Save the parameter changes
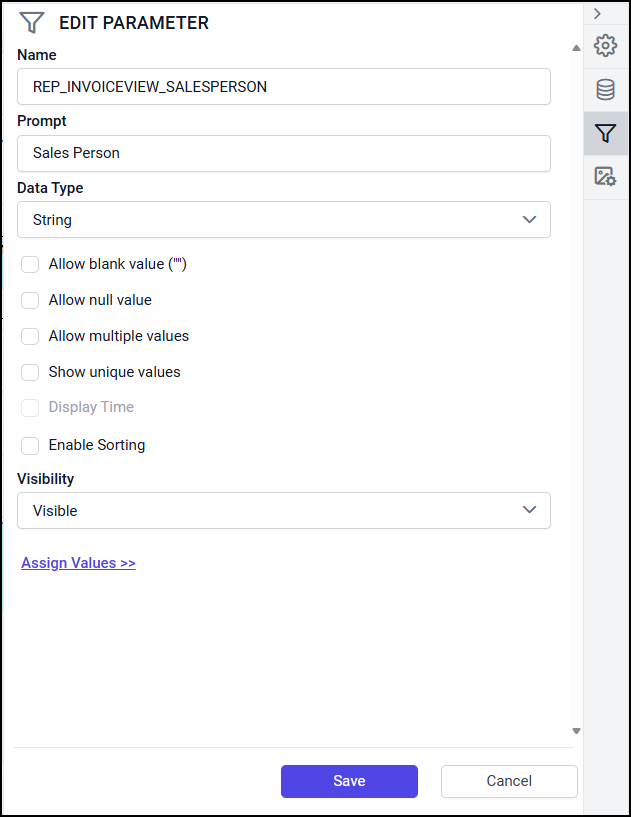Image resolution: width=631 pixels, height=817 pixels. [x=349, y=781]
